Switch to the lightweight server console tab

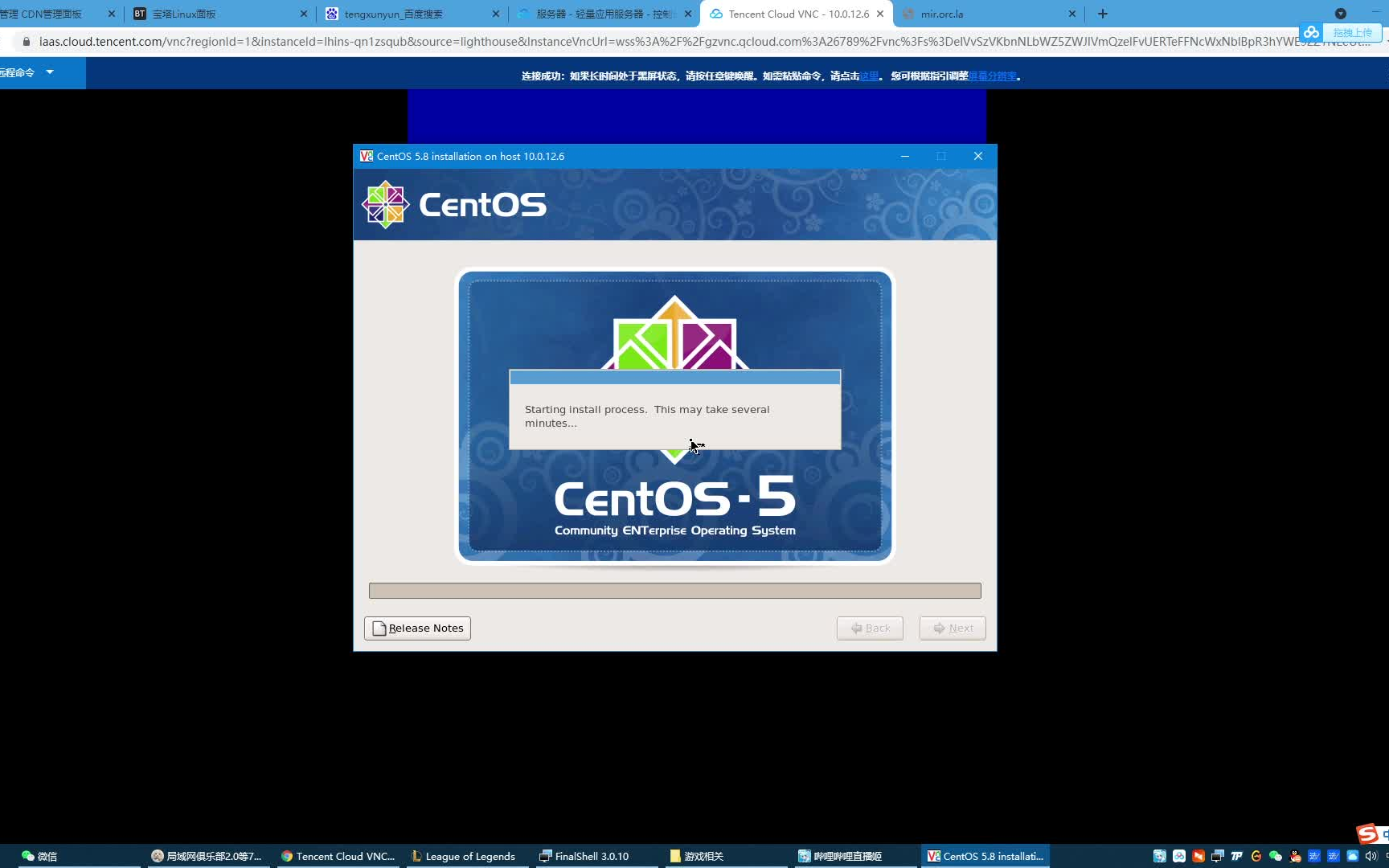point(603,14)
